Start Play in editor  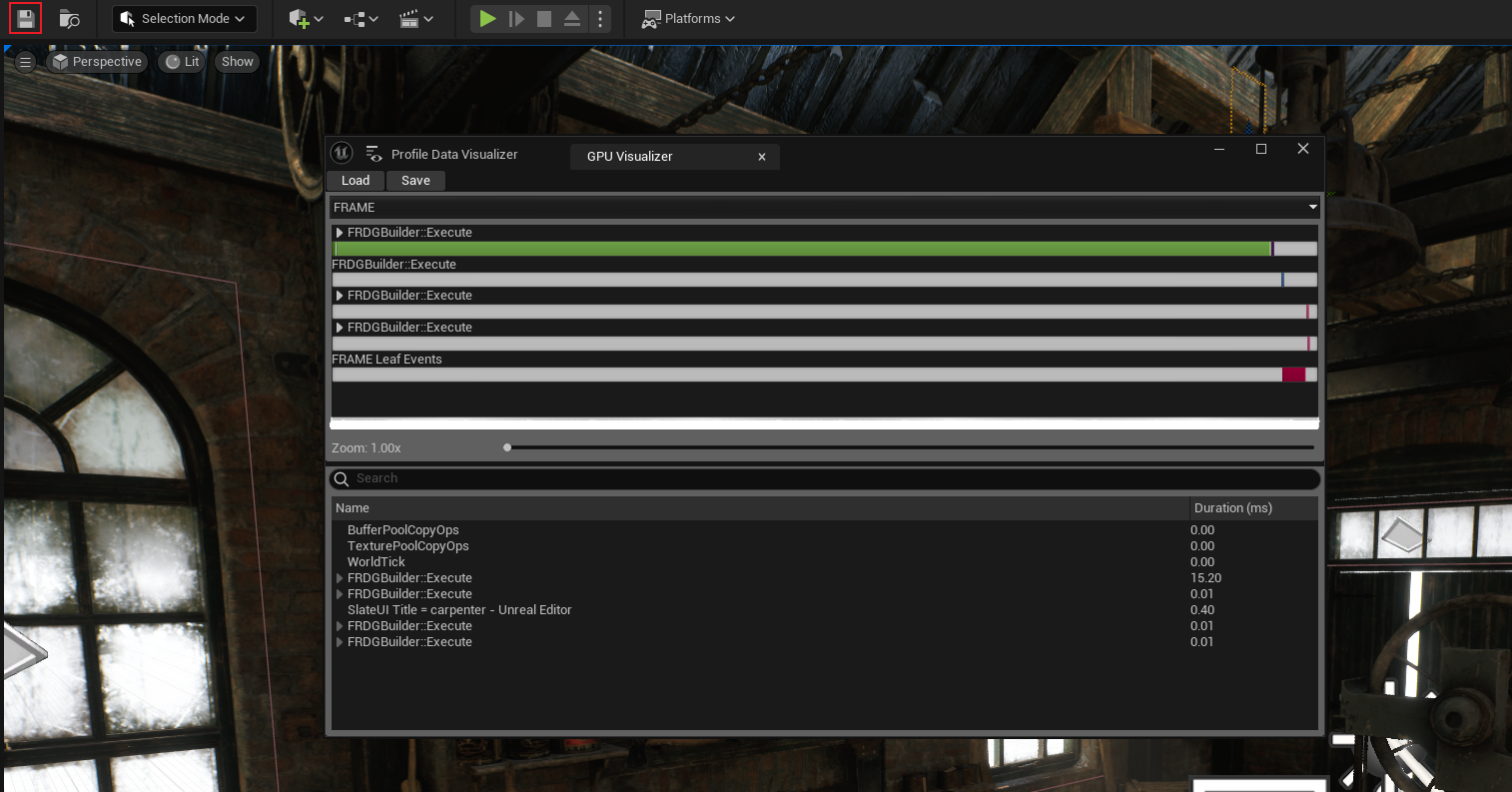tap(487, 19)
